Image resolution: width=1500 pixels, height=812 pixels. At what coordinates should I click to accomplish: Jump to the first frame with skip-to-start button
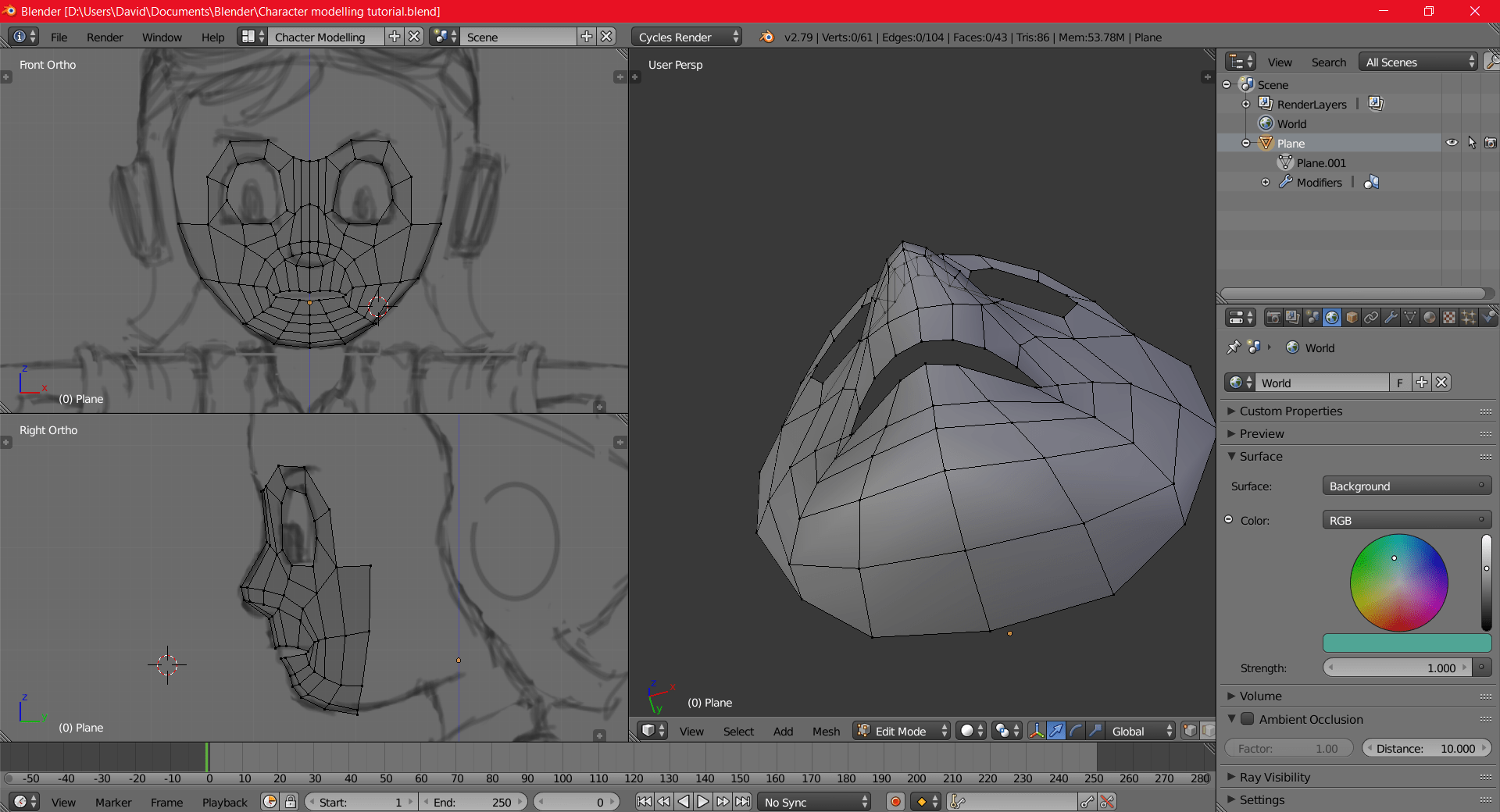point(643,802)
